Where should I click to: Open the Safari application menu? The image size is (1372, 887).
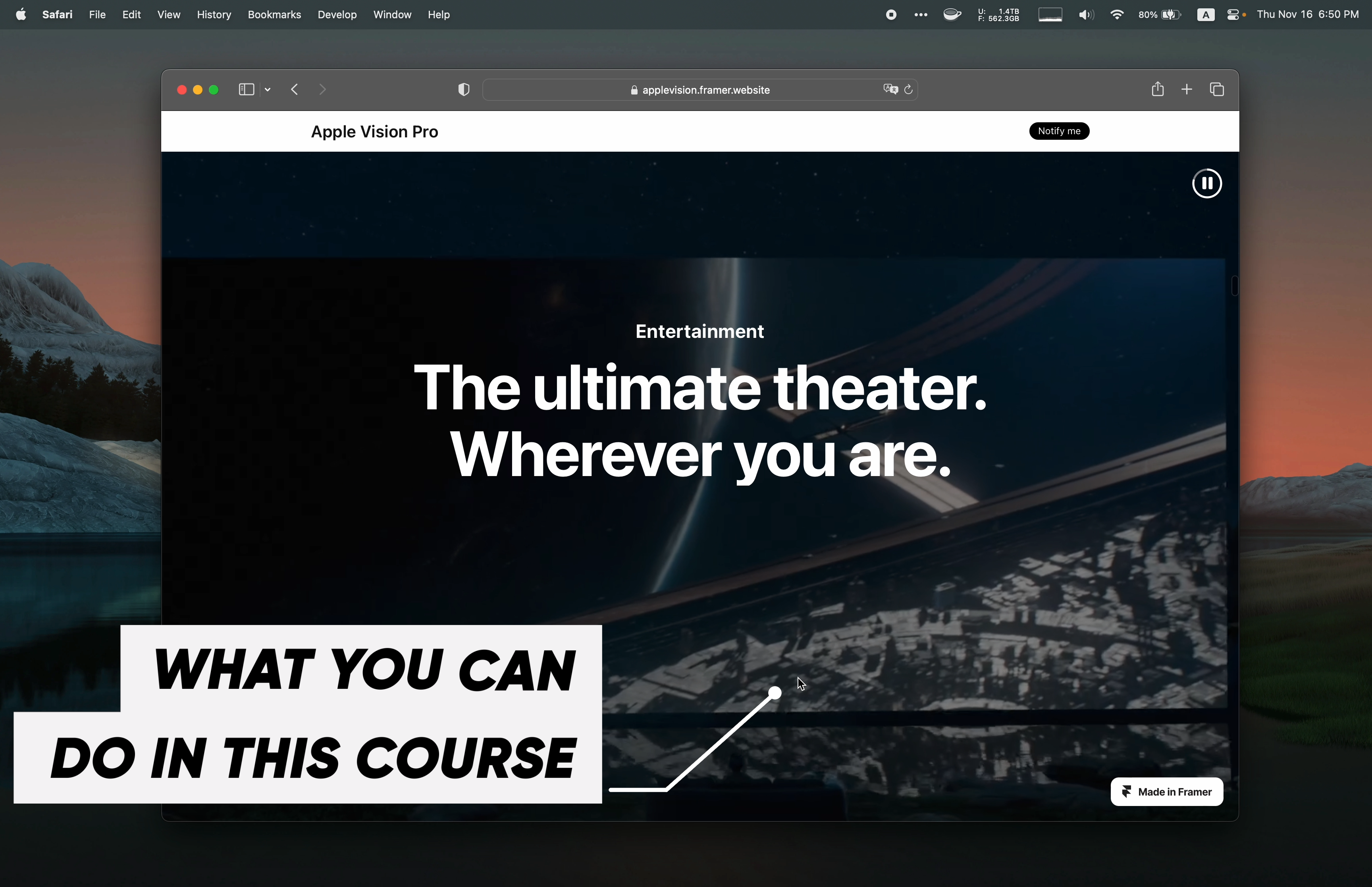pyautogui.click(x=57, y=14)
